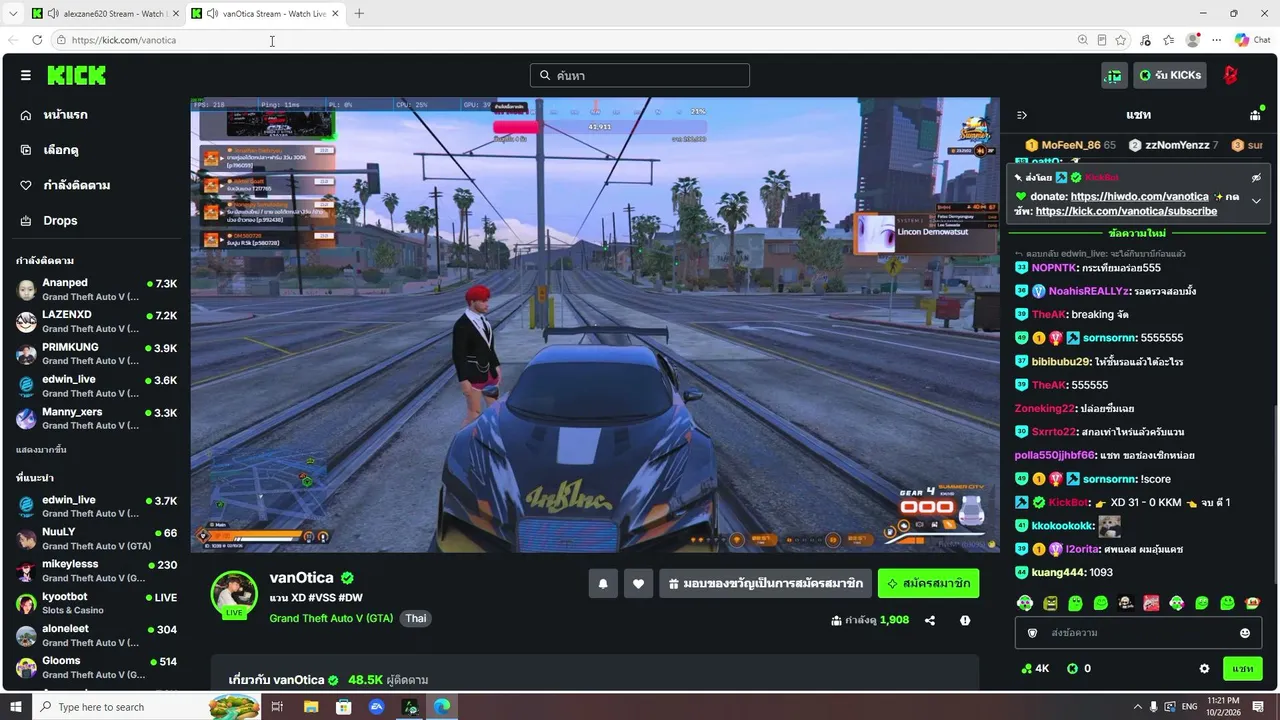1280x720 pixels.
Task: Mute the alexzane620 Stream browser tab
Action: (53, 13)
